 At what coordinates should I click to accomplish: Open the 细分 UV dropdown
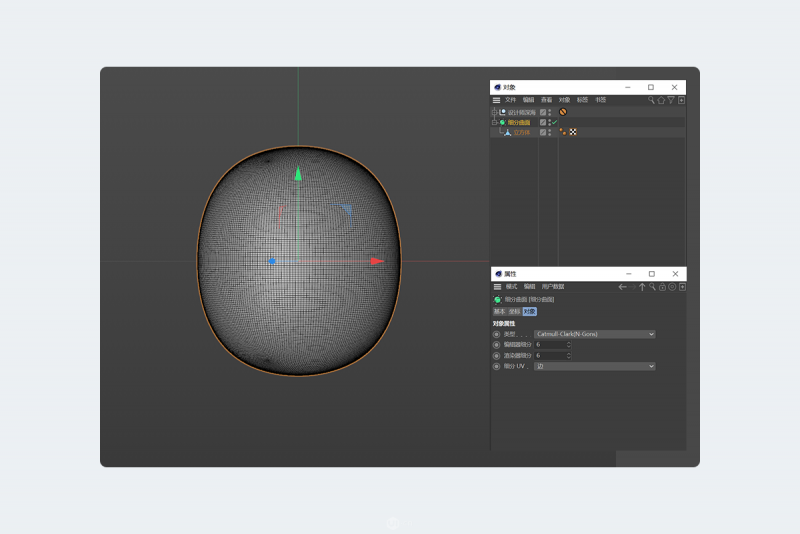[x=594, y=366]
